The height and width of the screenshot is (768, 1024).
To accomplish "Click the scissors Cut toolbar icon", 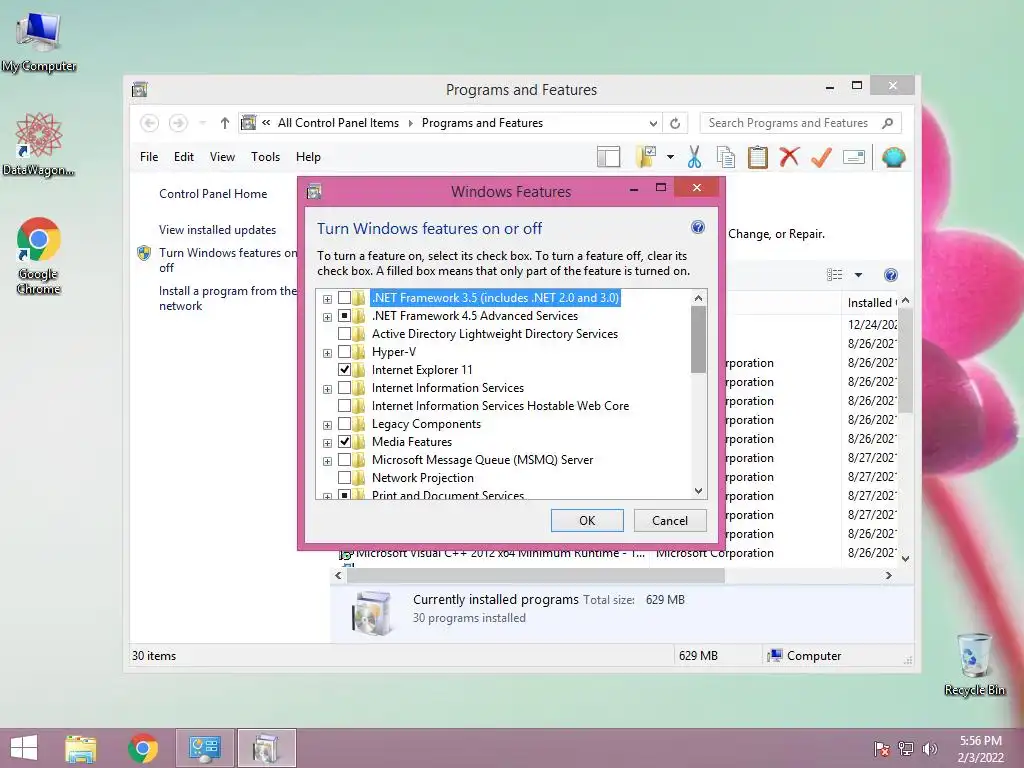I will point(694,157).
